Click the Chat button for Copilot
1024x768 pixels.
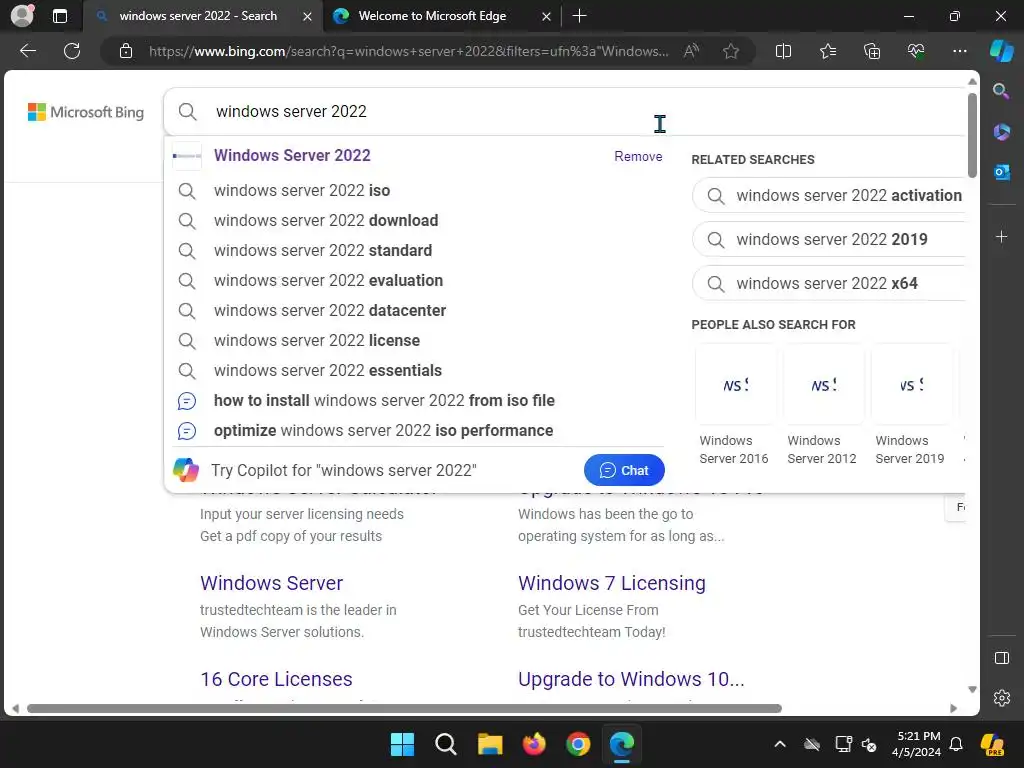click(x=624, y=470)
